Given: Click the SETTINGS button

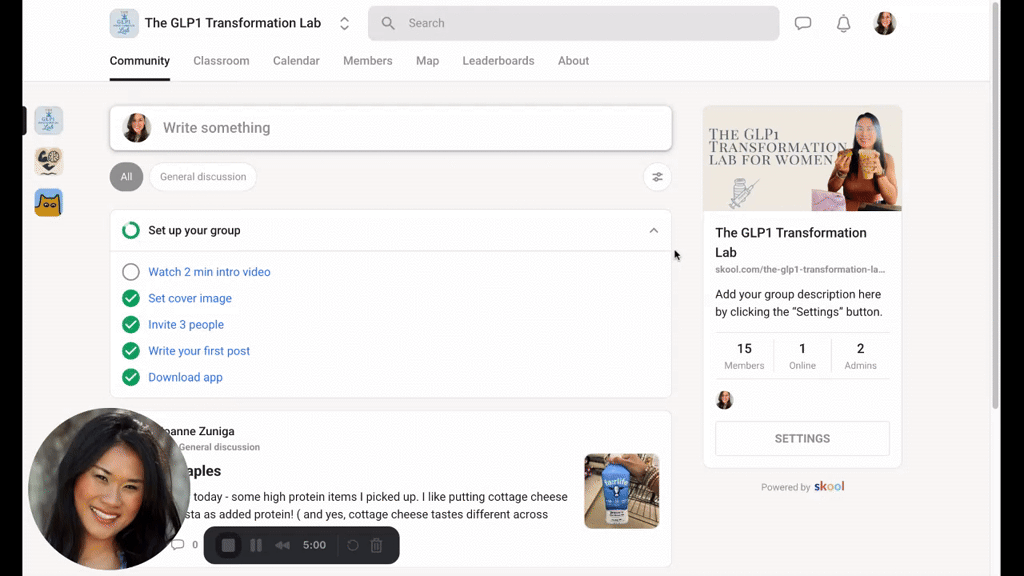Looking at the screenshot, I should coord(802,439).
